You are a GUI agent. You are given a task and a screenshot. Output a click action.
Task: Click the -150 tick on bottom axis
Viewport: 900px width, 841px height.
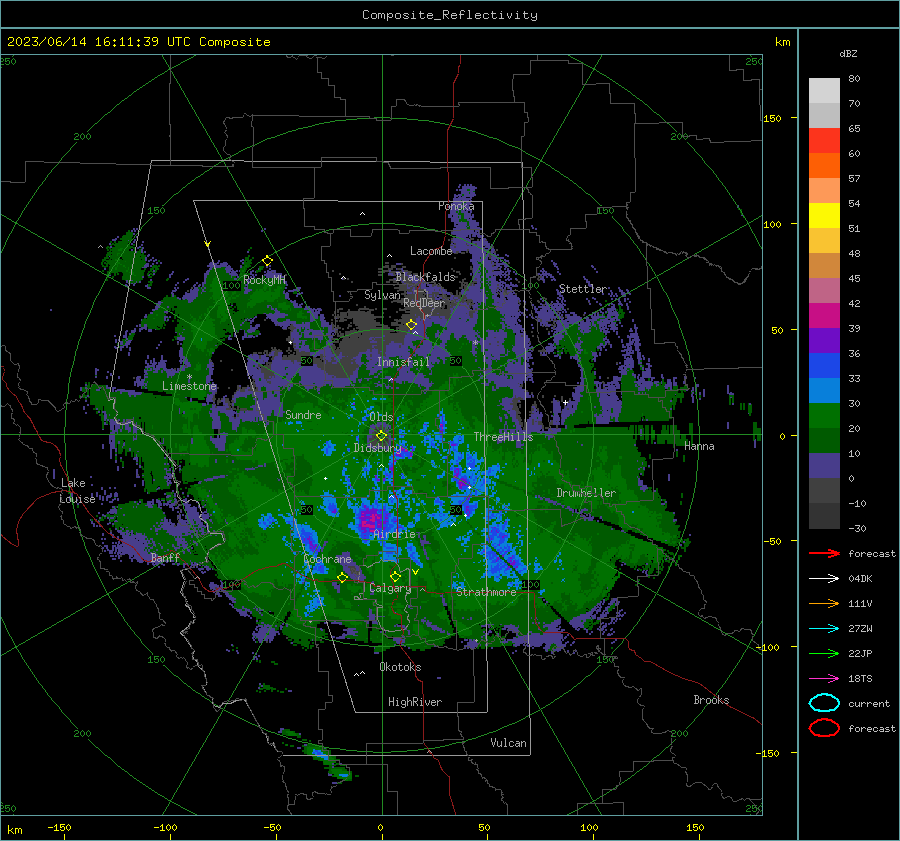(x=59, y=827)
